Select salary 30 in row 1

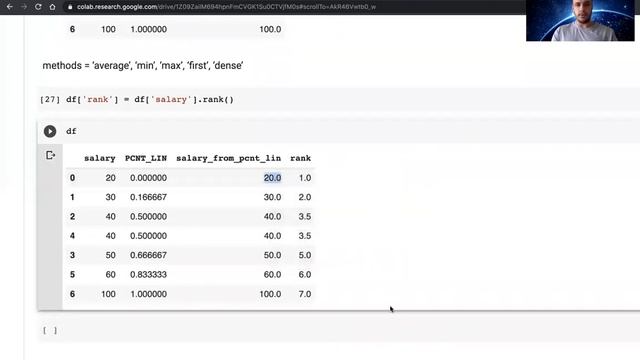click(110, 197)
